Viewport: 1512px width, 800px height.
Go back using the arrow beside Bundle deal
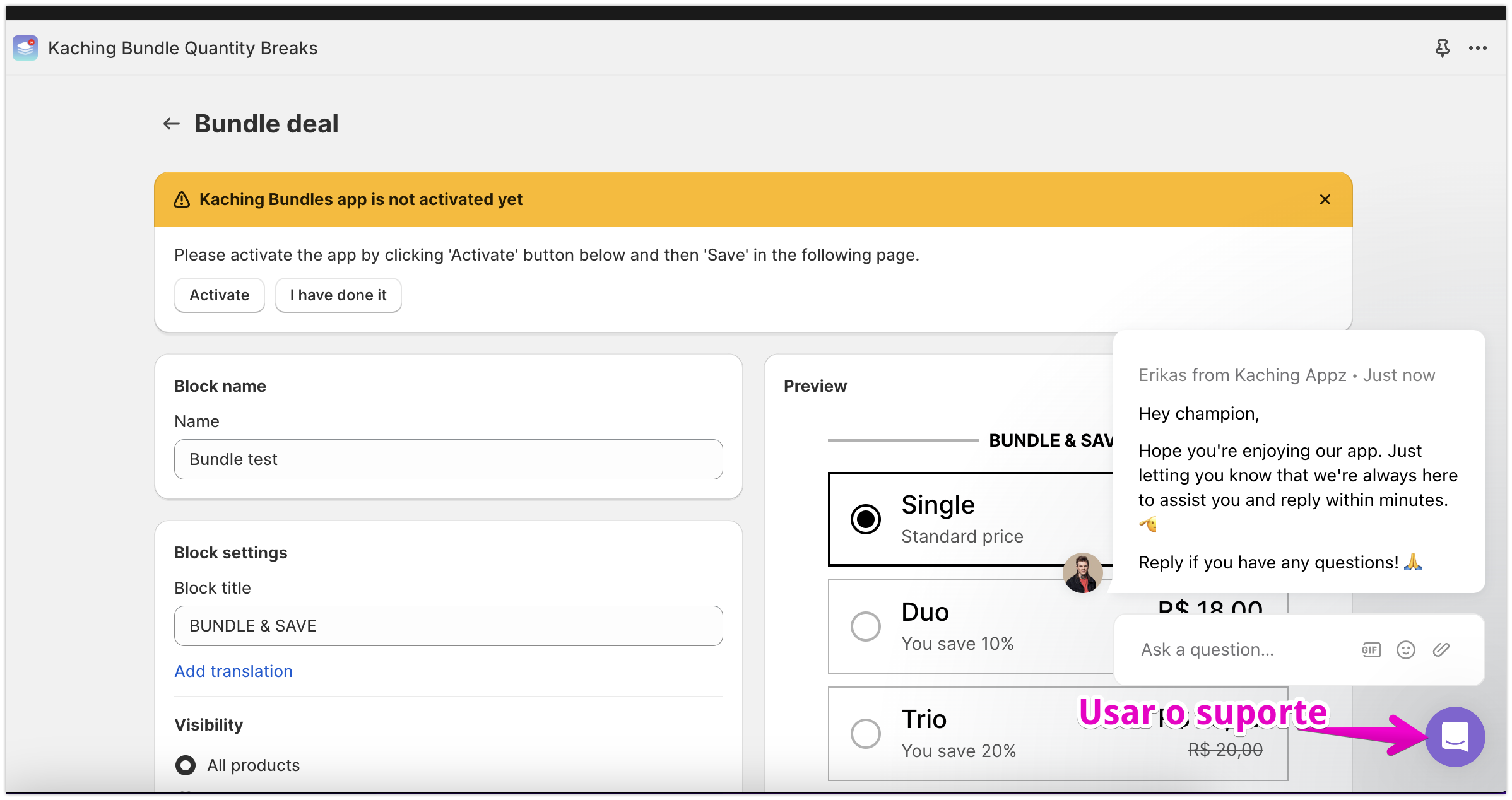coord(172,124)
